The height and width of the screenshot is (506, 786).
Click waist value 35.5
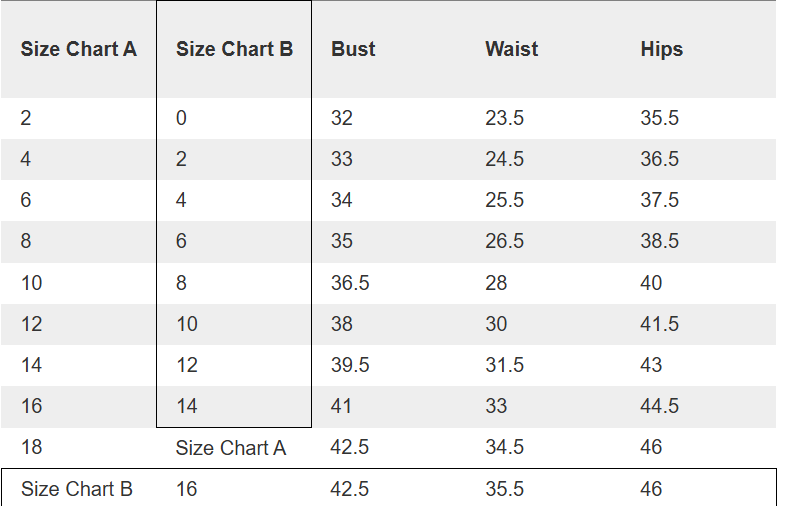[x=504, y=489]
